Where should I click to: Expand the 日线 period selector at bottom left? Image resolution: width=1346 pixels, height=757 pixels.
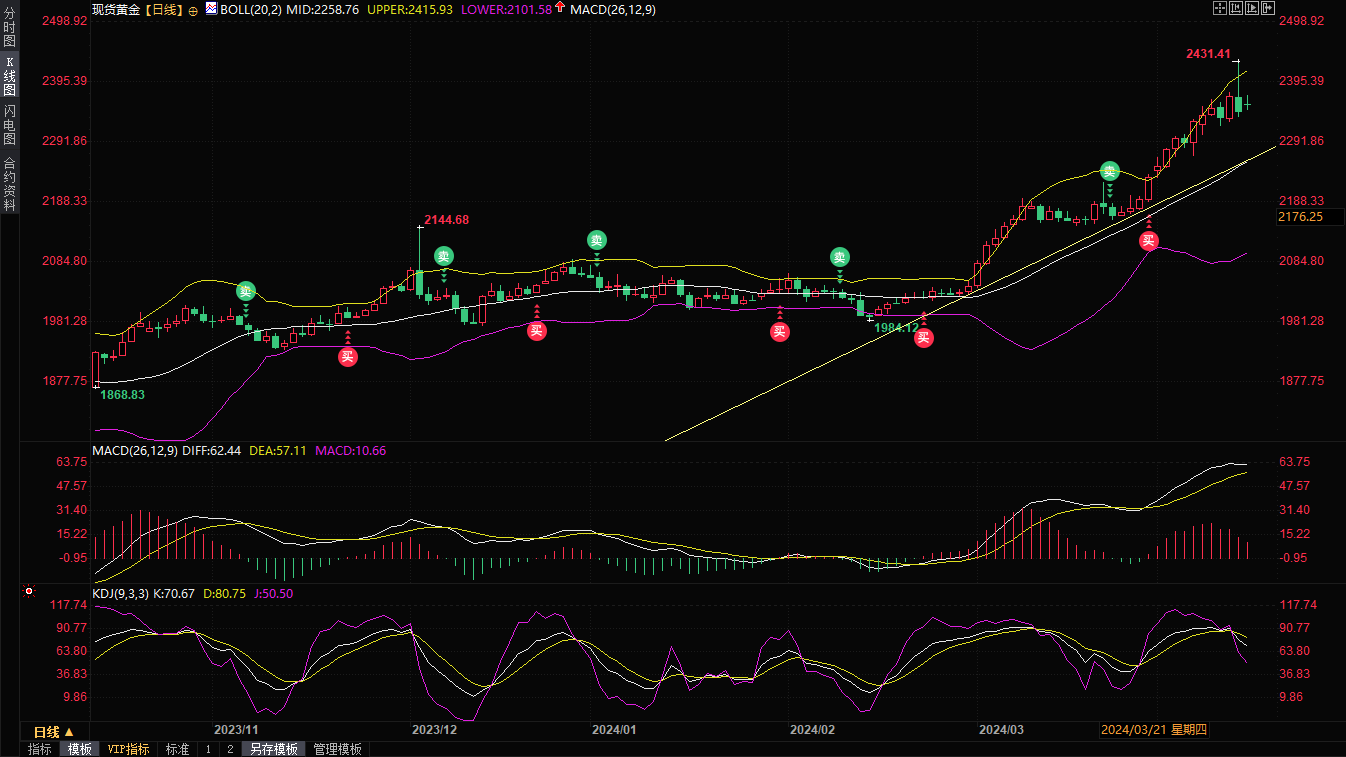[x=54, y=731]
